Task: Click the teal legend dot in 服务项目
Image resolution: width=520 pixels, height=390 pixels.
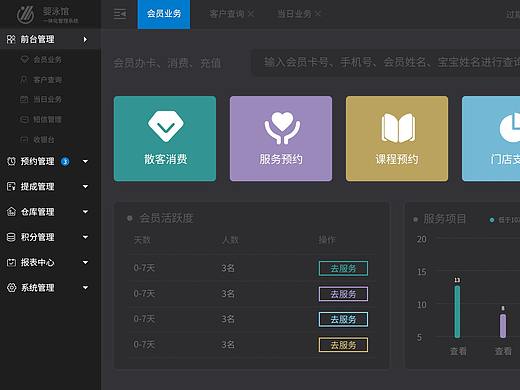Action: (492, 220)
